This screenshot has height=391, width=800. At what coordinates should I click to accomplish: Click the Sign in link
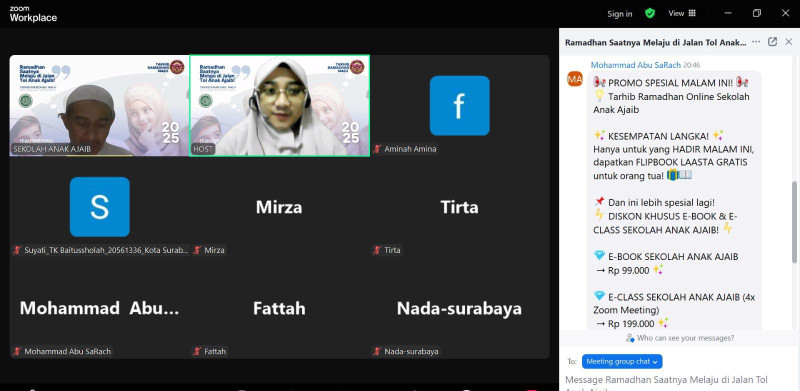(619, 14)
